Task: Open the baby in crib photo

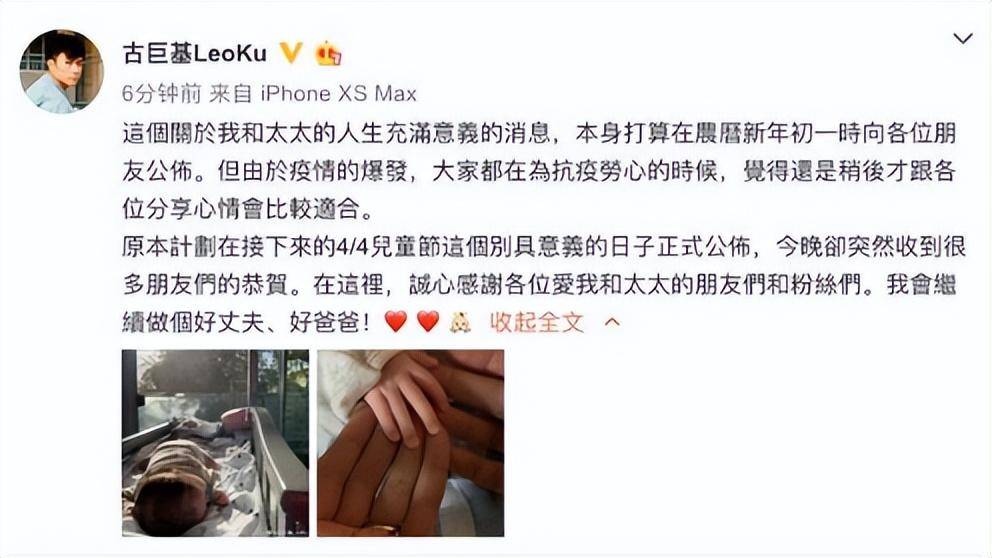Action: click(216, 443)
